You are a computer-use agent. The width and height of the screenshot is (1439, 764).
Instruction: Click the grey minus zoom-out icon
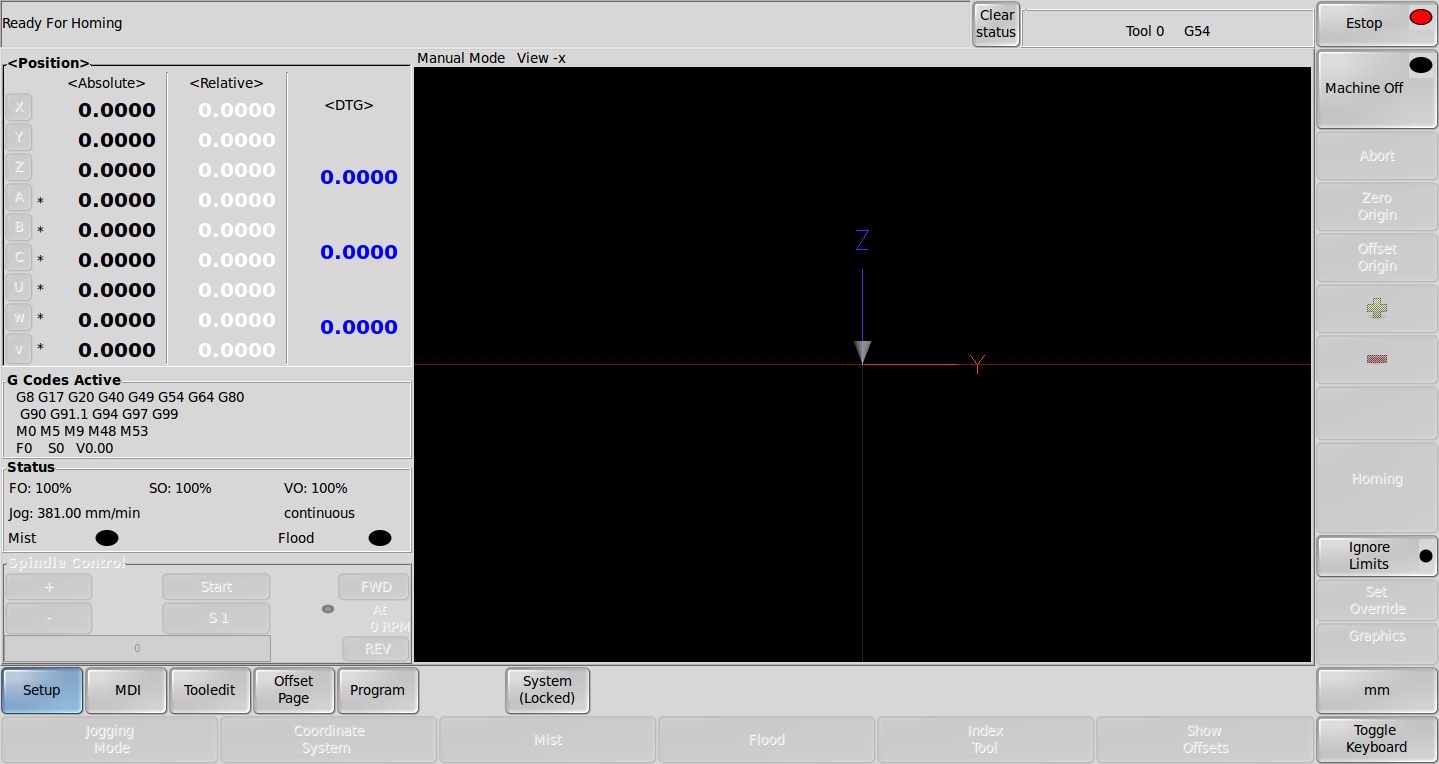1377,359
